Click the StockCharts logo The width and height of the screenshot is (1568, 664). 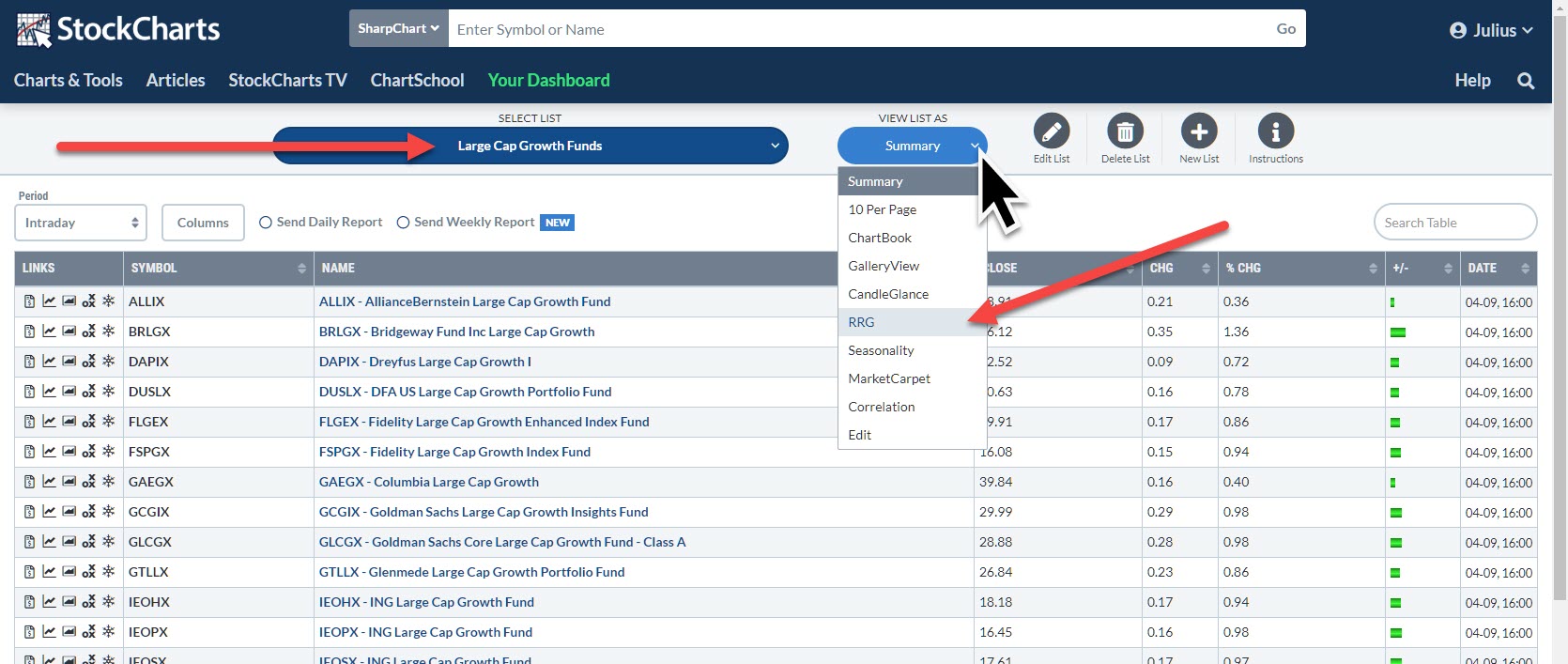click(x=118, y=30)
